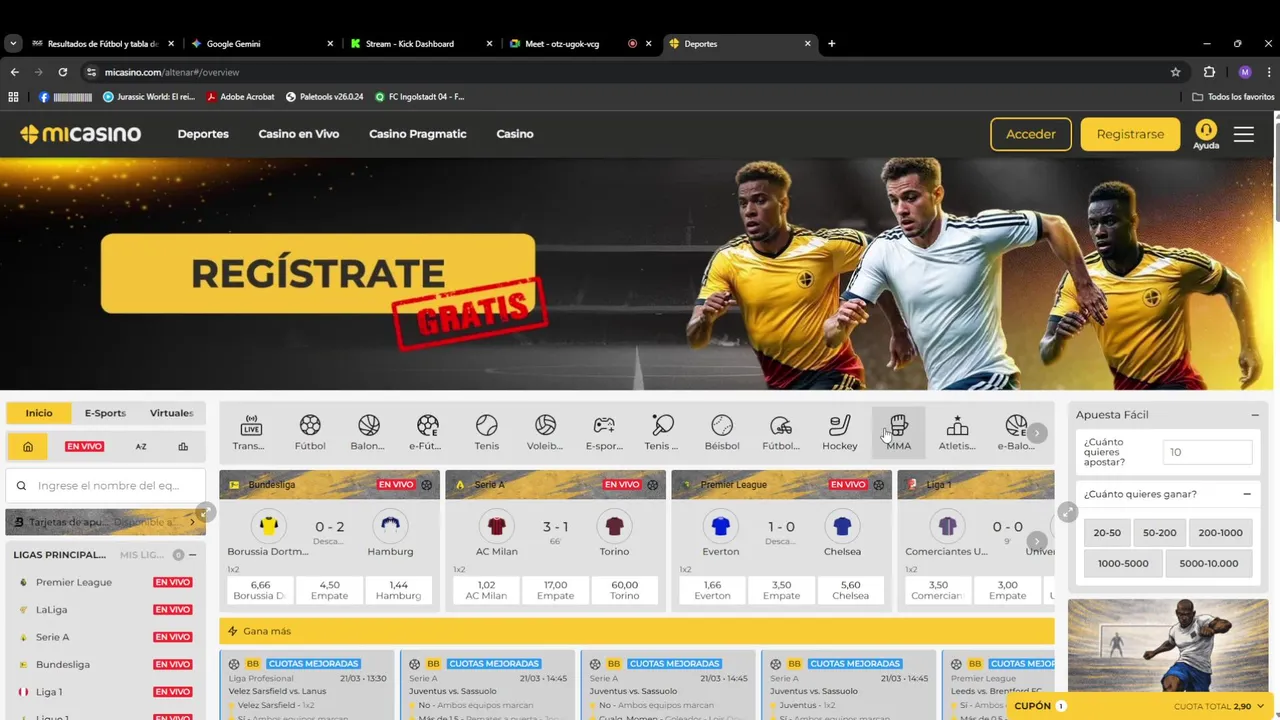Image resolution: width=1280 pixels, height=720 pixels.
Task: Show next live match cards arrow
Action: (x=1038, y=541)
